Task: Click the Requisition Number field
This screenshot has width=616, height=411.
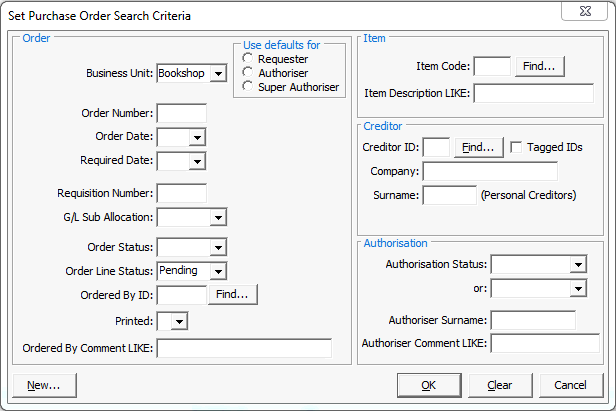Action: [182, 193]
